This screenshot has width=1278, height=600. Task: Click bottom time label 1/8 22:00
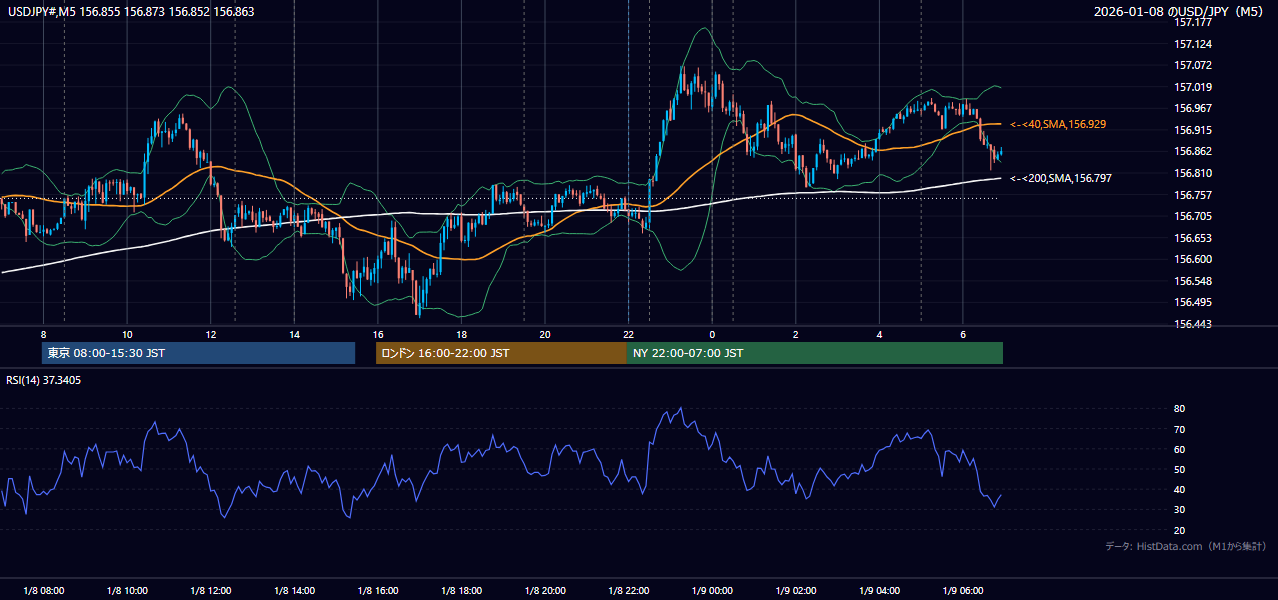[x=629, y=590]
